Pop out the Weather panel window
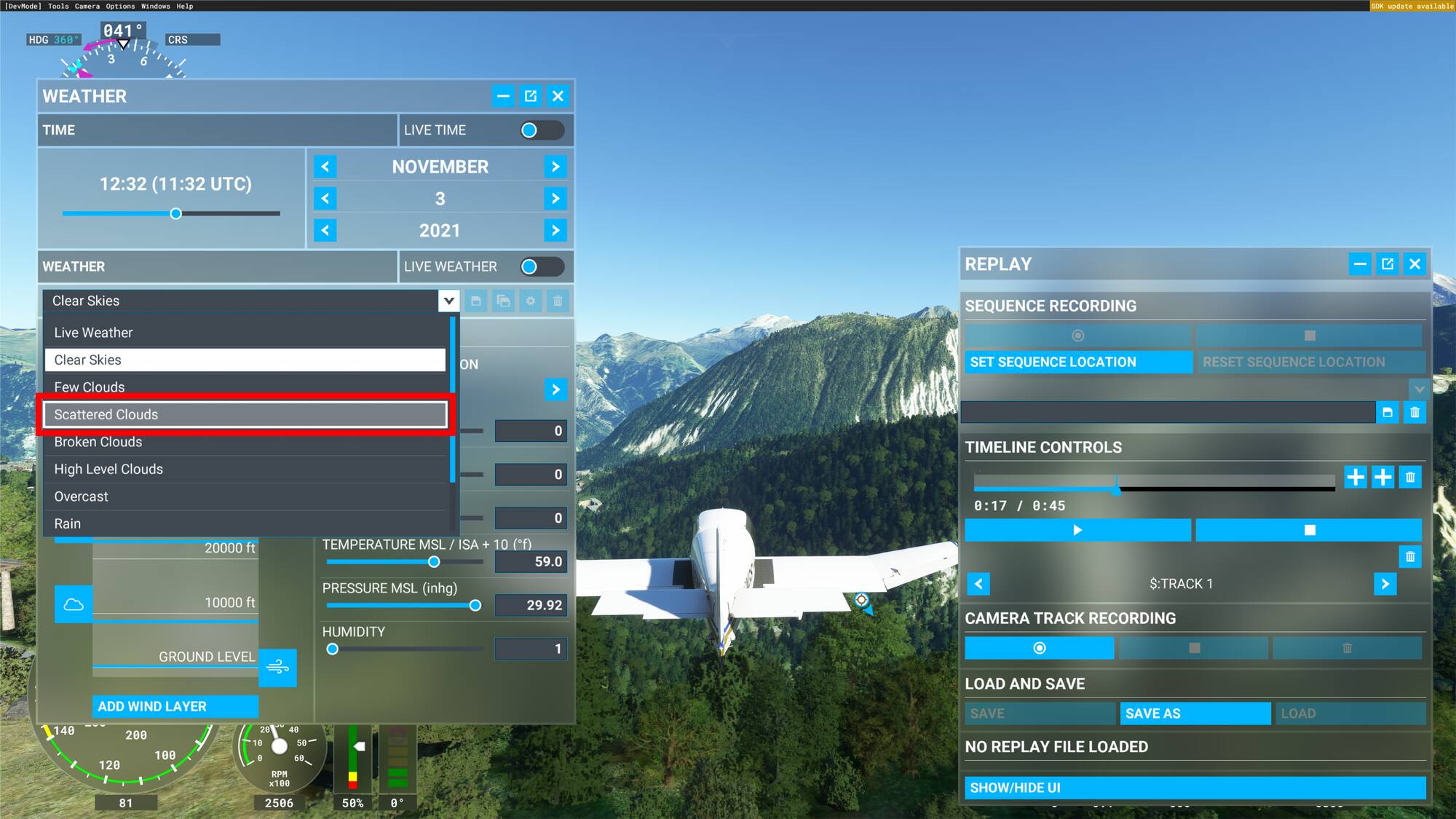Image resolution: width=1456 pixels, height=819 pixels. coord(531,96)
